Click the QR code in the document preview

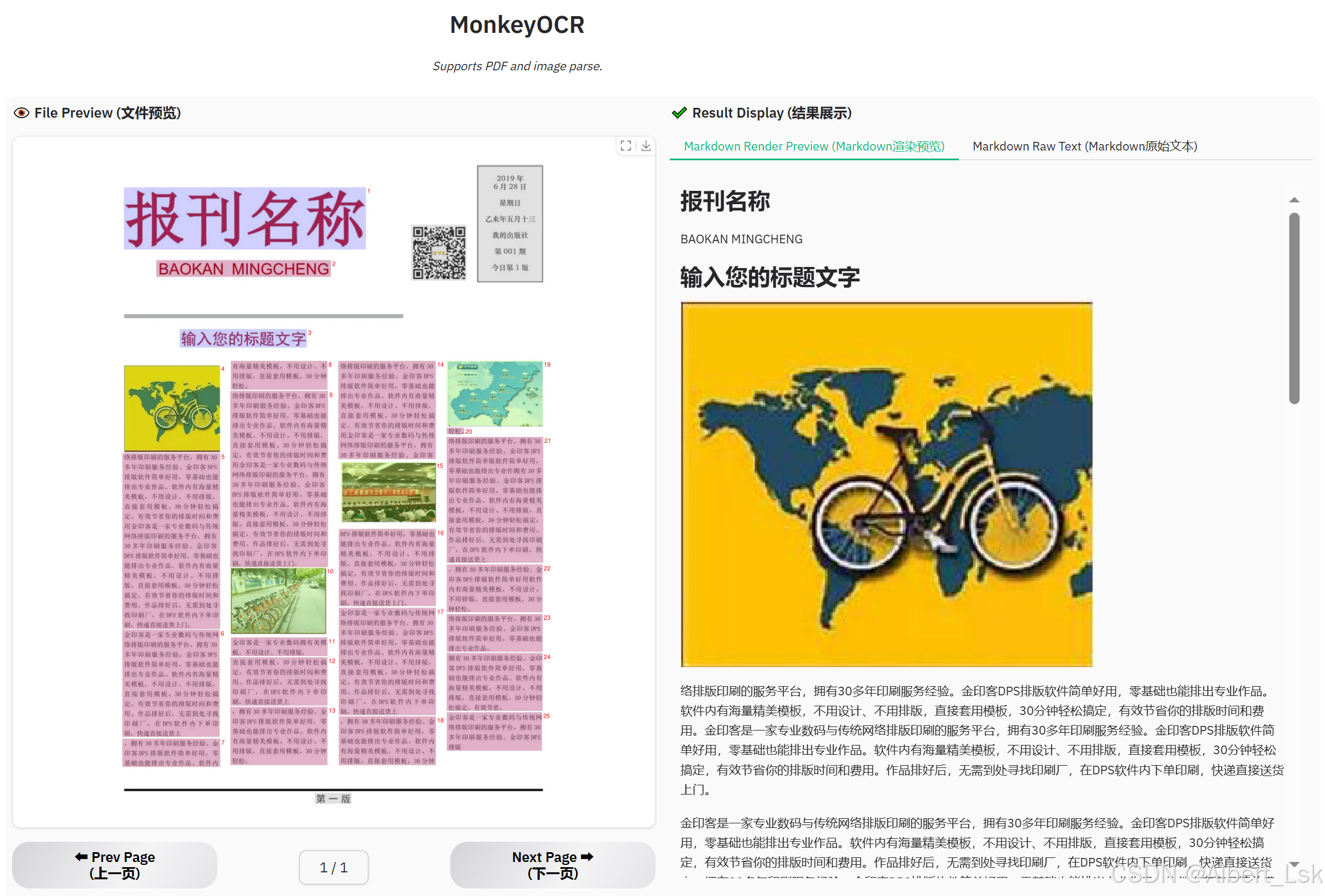click(439, 252)
